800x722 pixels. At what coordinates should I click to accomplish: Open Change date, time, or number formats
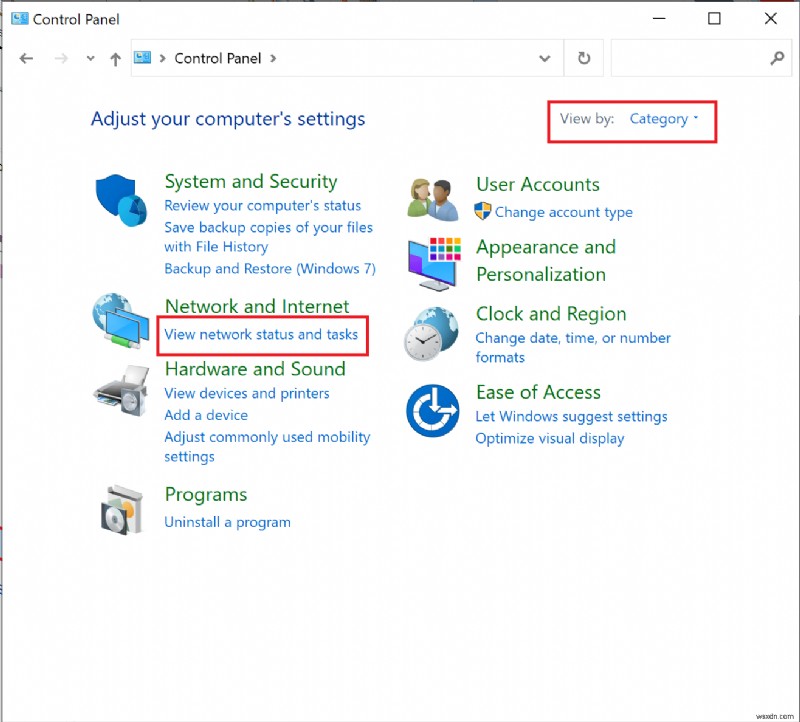573,347
